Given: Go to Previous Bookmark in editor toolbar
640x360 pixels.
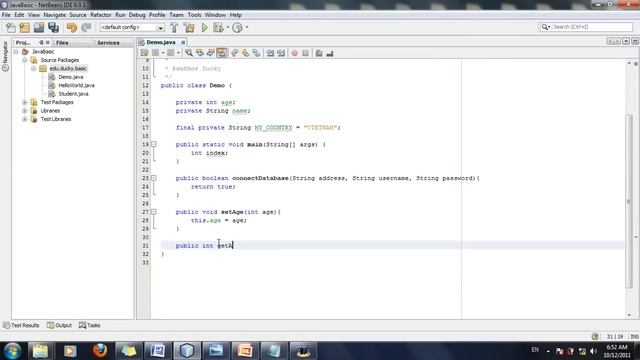Looking at the screenshot, I should click(234, 53).
